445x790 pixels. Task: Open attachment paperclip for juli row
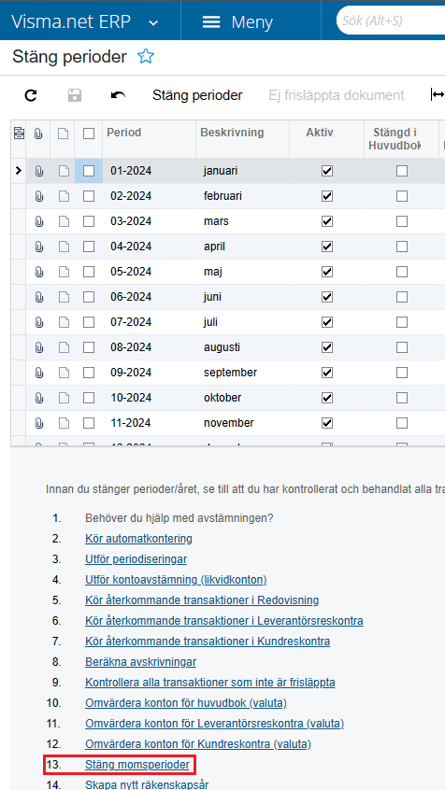pyautogui.click(x=38, y=322)
